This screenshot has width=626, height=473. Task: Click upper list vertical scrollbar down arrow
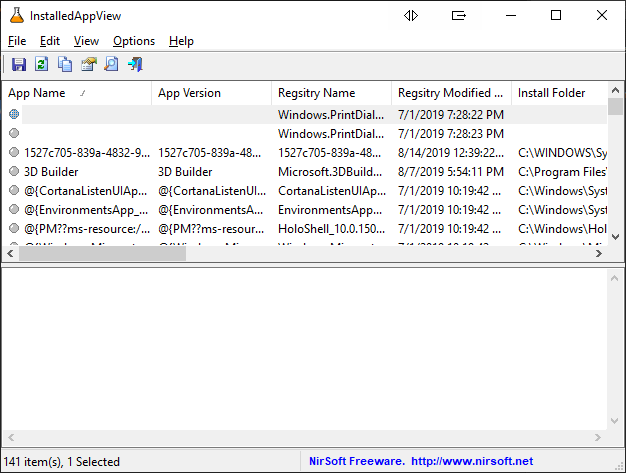[615, 237]
